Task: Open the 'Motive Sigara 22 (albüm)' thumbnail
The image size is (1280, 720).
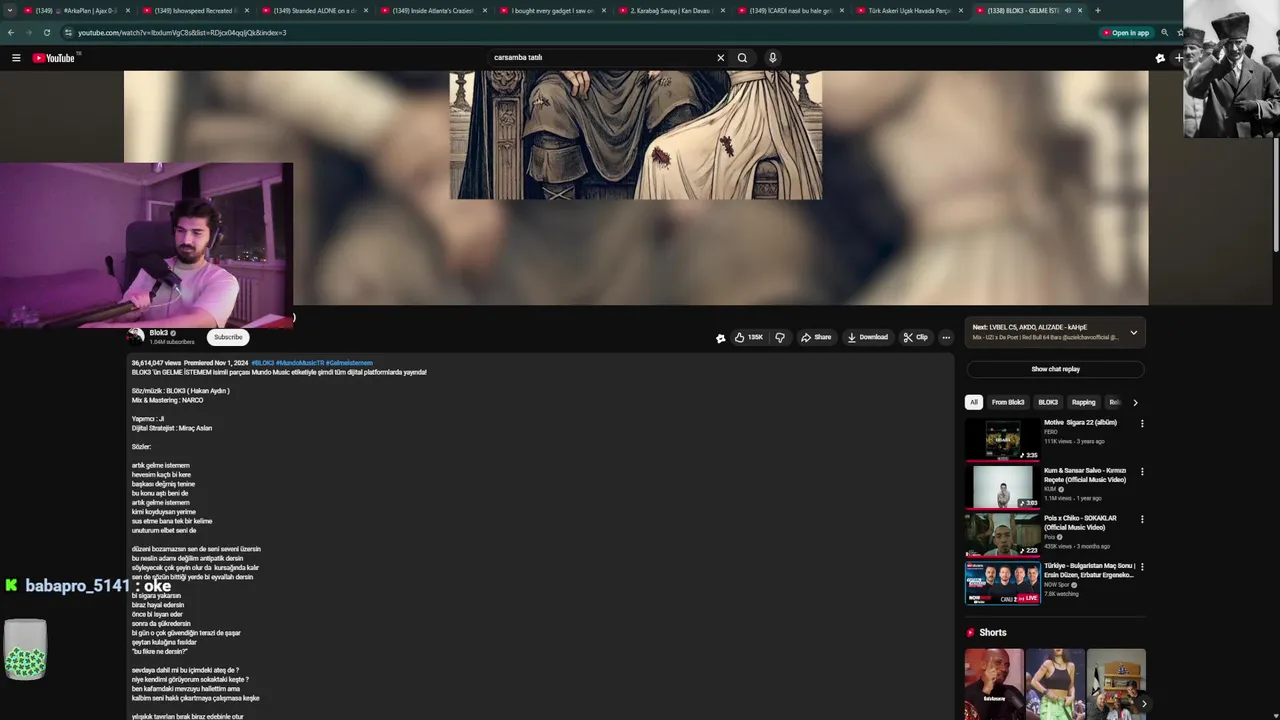Action: [1003, 439]
